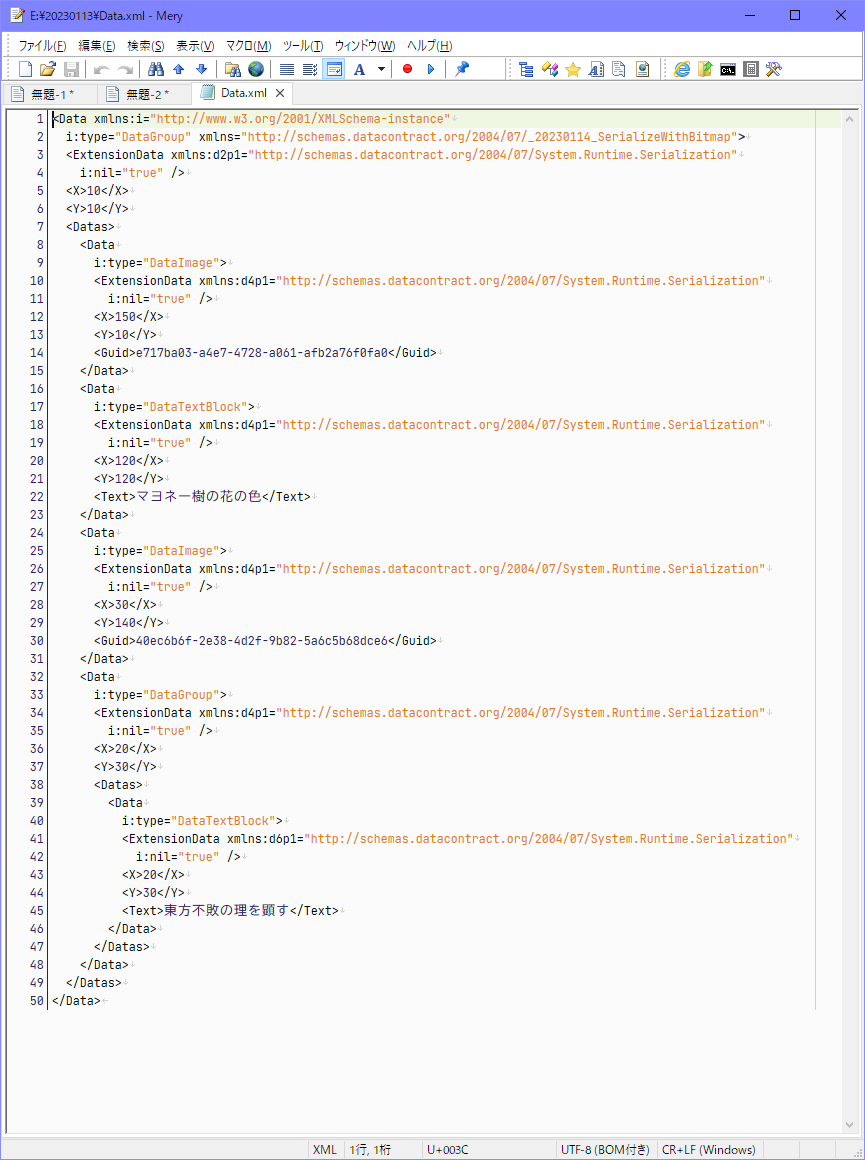
Task: Launch the command prompt icon
Action: point(726,68)
